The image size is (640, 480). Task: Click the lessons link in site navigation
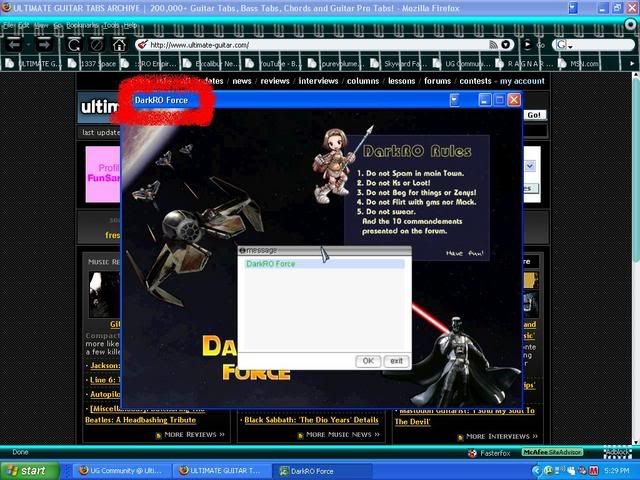coord(402,81)
